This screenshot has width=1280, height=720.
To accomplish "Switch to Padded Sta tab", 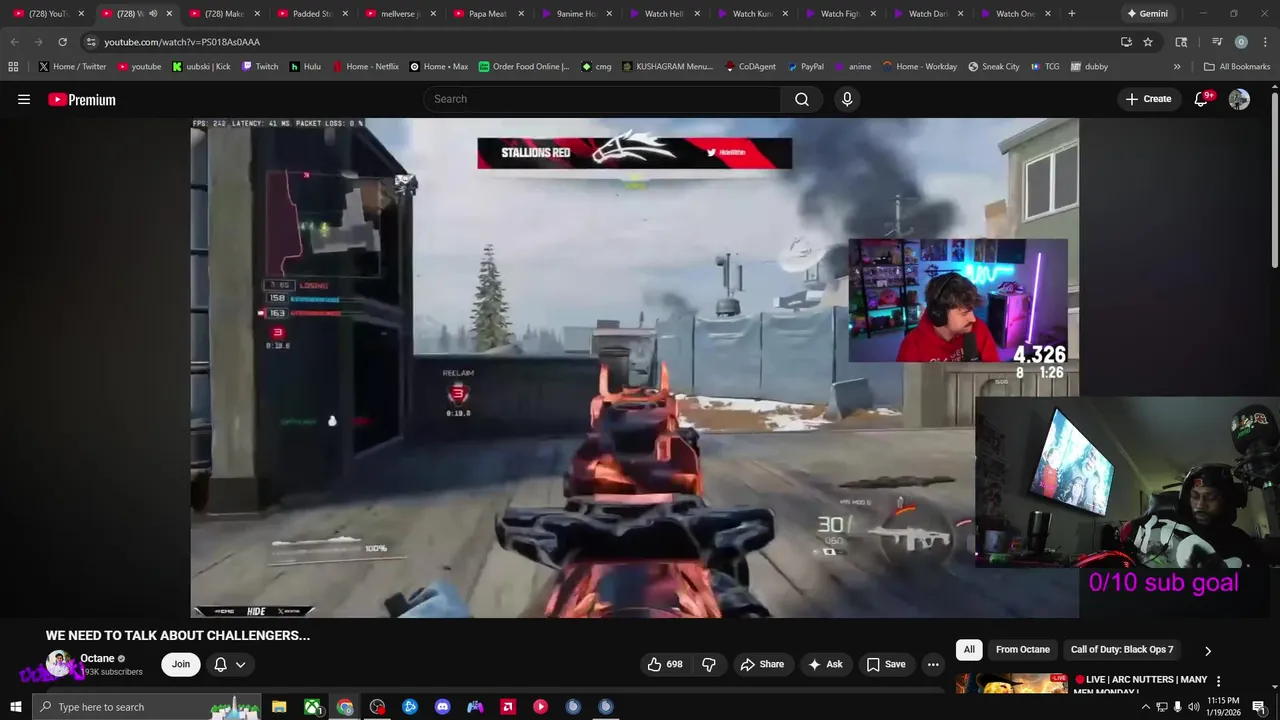I will pyautogui.click(x=311, y=14).
